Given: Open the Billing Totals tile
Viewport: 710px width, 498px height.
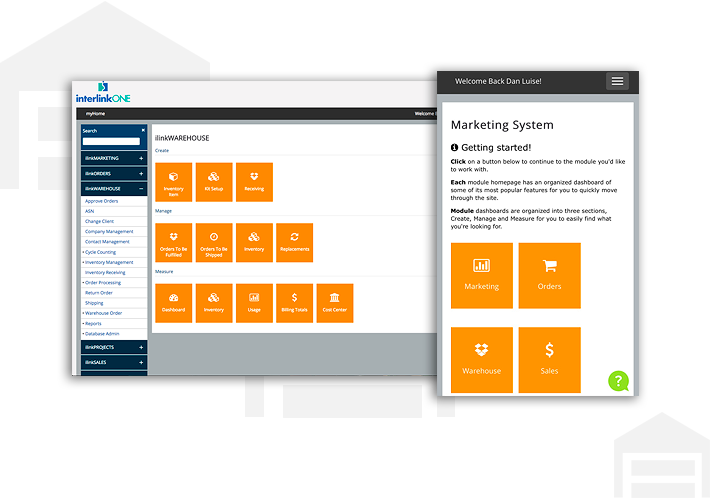Looking at the screenshot, I should [x=294, y=303].
